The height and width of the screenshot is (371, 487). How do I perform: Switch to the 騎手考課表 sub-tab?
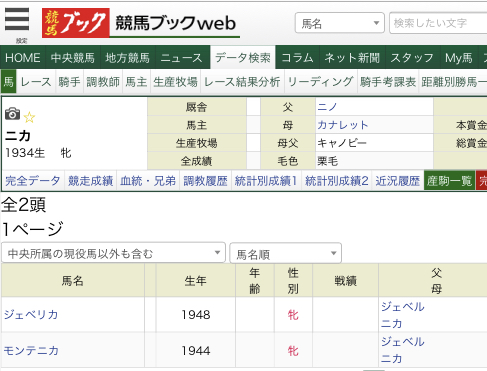(x=388, y=81)
